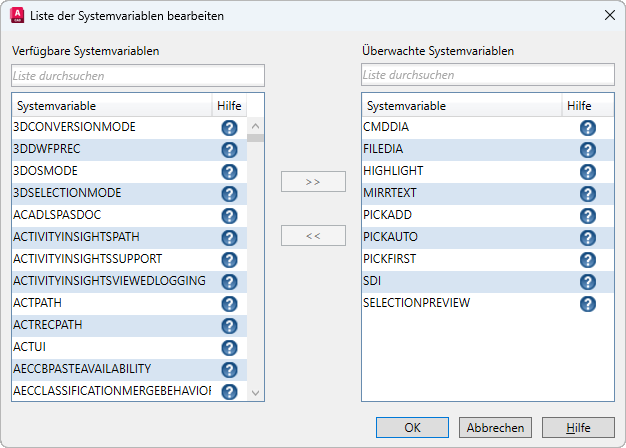Screen dimensions: 626x448
Task: Confirm the dialog with OK
Action: [412, 427]
